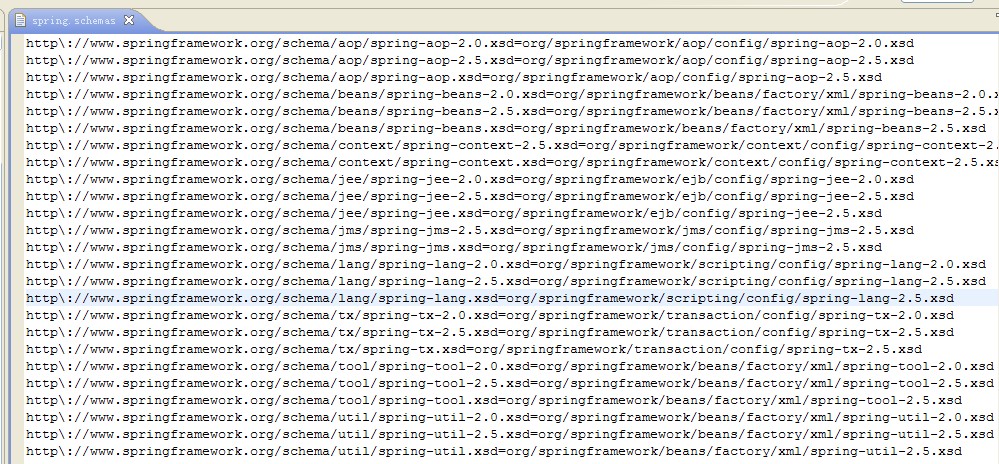This screenshot has width=999, height=464.
Task: Click the line keyed by unversioned spring-jms.xsd
Action: pos(454,247)
